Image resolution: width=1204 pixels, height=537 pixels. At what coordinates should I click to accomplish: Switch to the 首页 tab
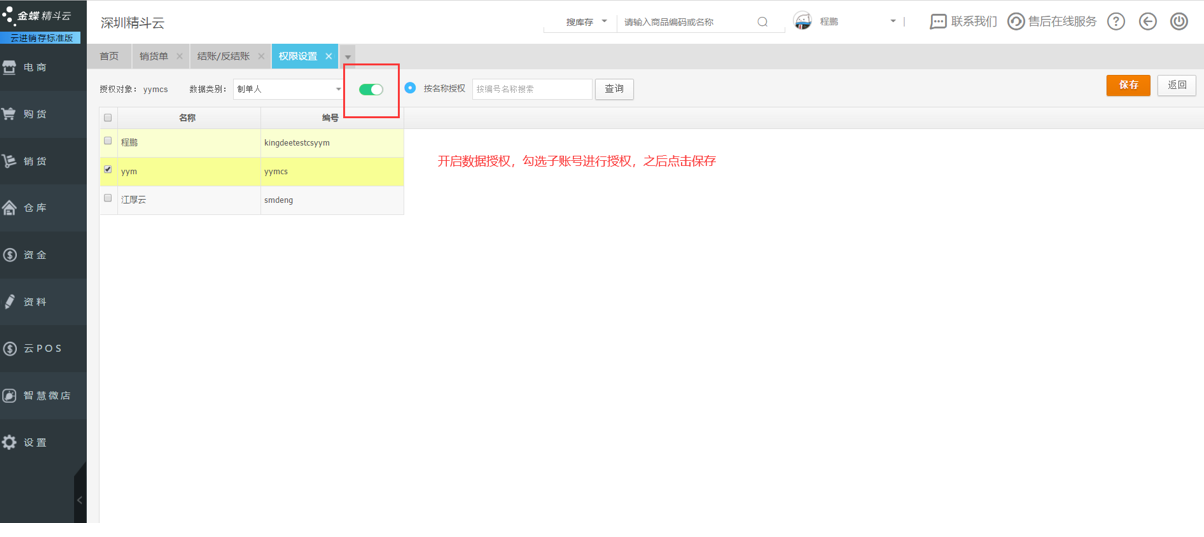(109, 57)
